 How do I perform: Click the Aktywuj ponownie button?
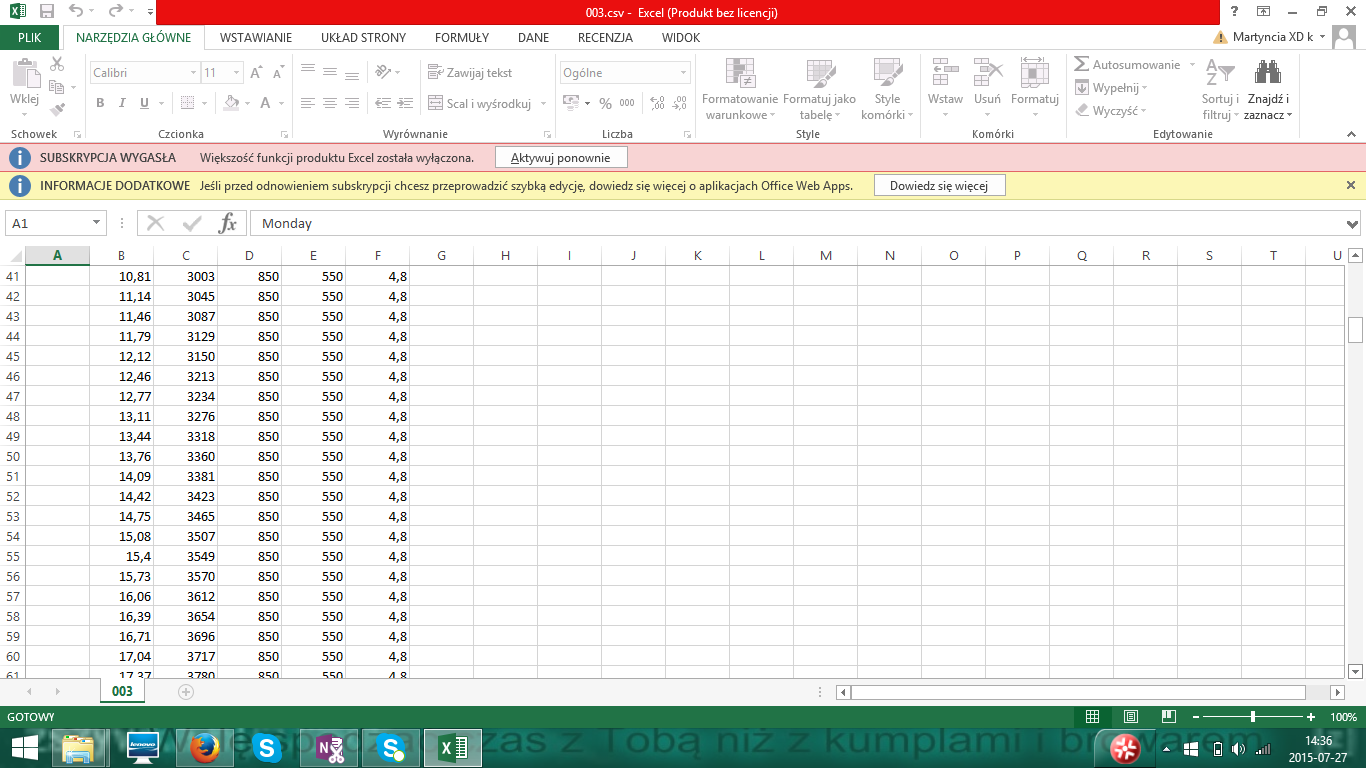tap(561, 158)
